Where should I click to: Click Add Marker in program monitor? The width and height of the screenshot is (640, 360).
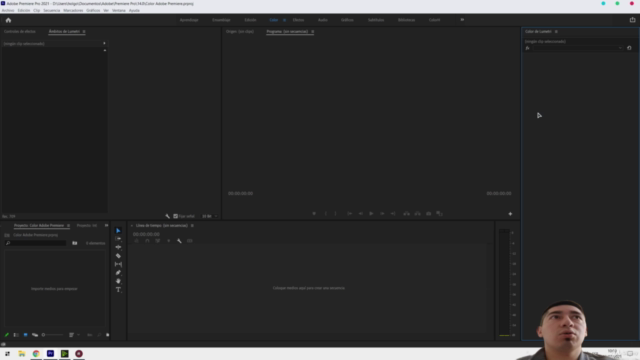(x=314, y=214)
